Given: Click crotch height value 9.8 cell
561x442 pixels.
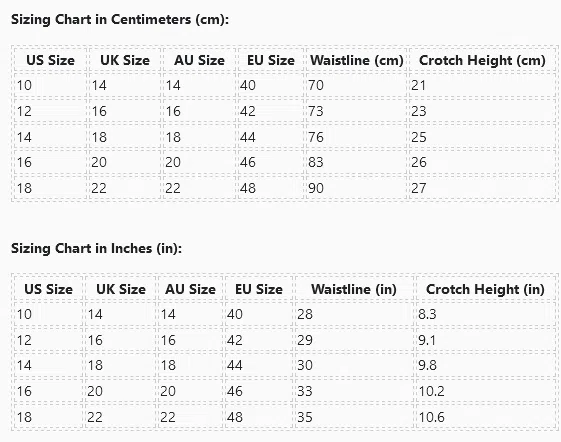Looking at the screenshot, I should point(485,365).
